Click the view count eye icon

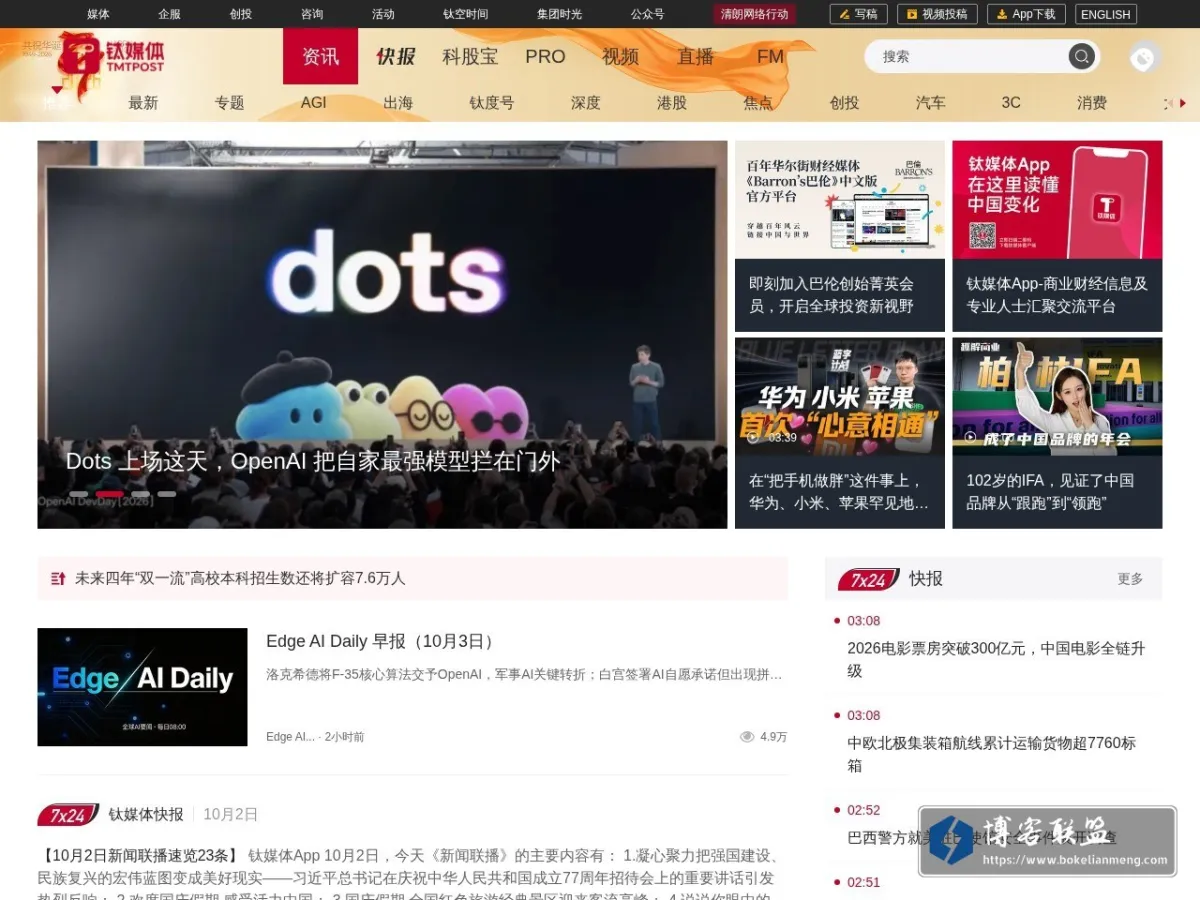746,737
